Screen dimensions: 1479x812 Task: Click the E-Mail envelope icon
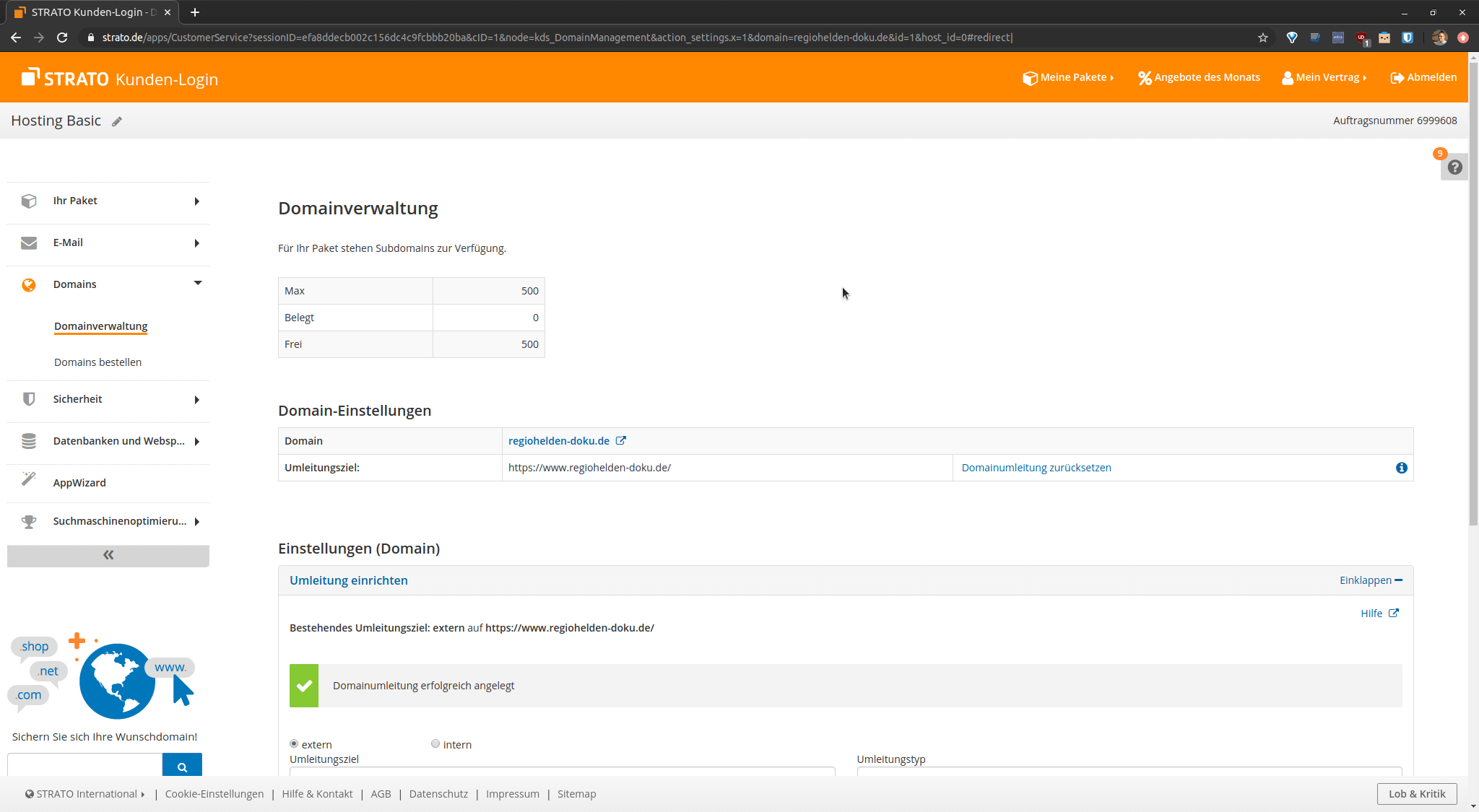29,243
